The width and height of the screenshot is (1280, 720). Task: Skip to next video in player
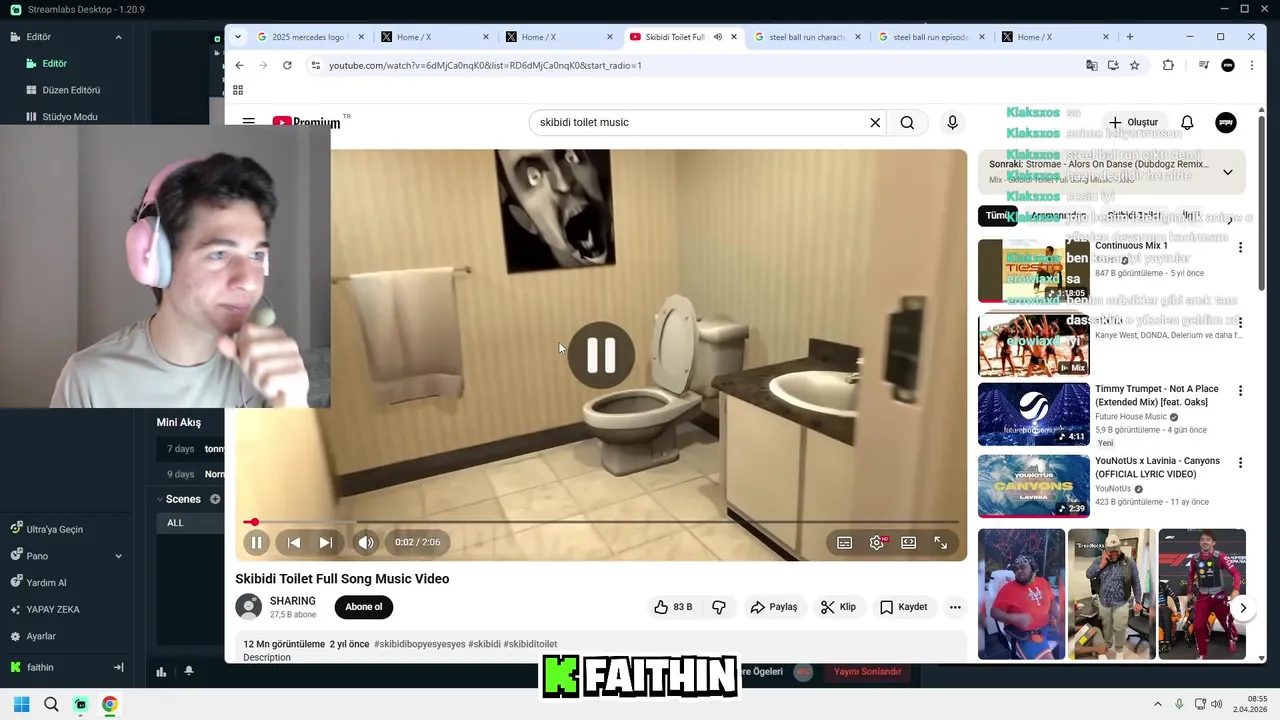pos(326,542)
